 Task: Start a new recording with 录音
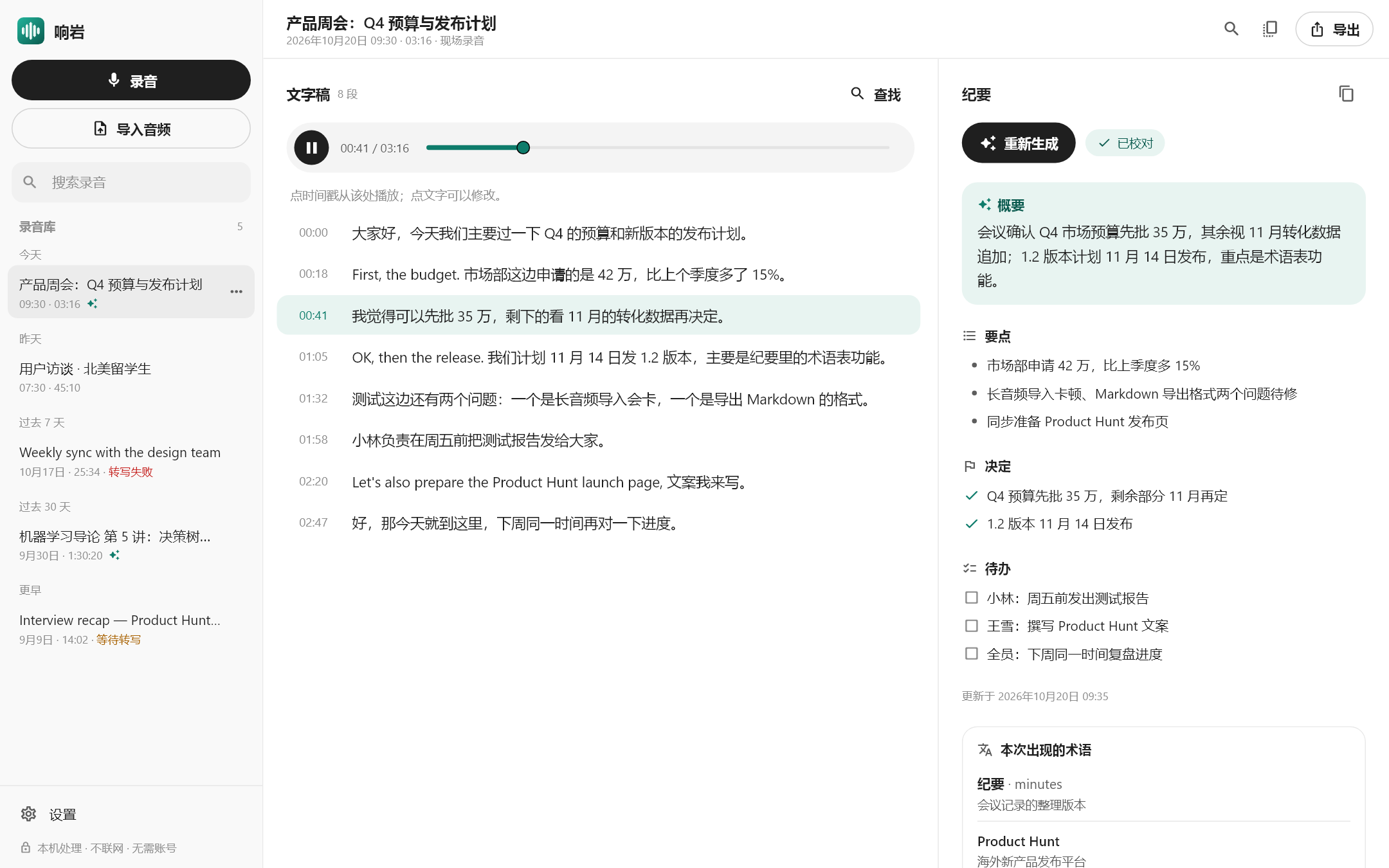pyautogui.click(x=131, y=80)
